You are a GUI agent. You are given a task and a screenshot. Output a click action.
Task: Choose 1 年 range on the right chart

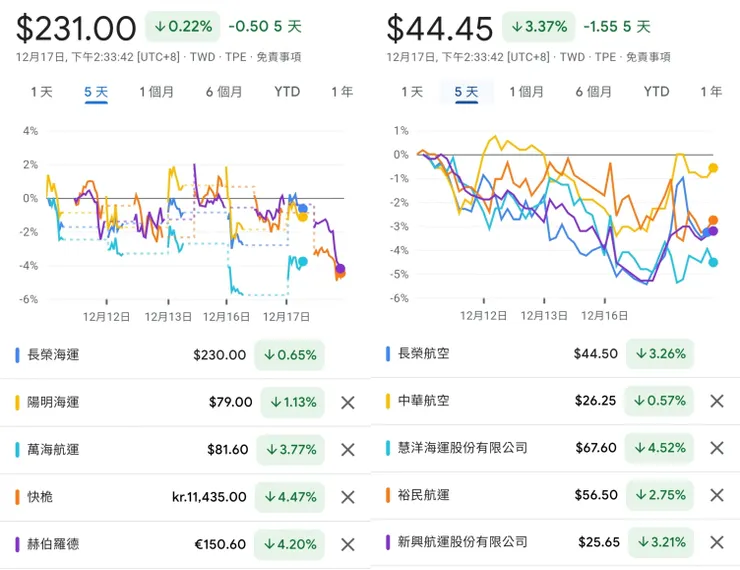(x=711, y=92)
